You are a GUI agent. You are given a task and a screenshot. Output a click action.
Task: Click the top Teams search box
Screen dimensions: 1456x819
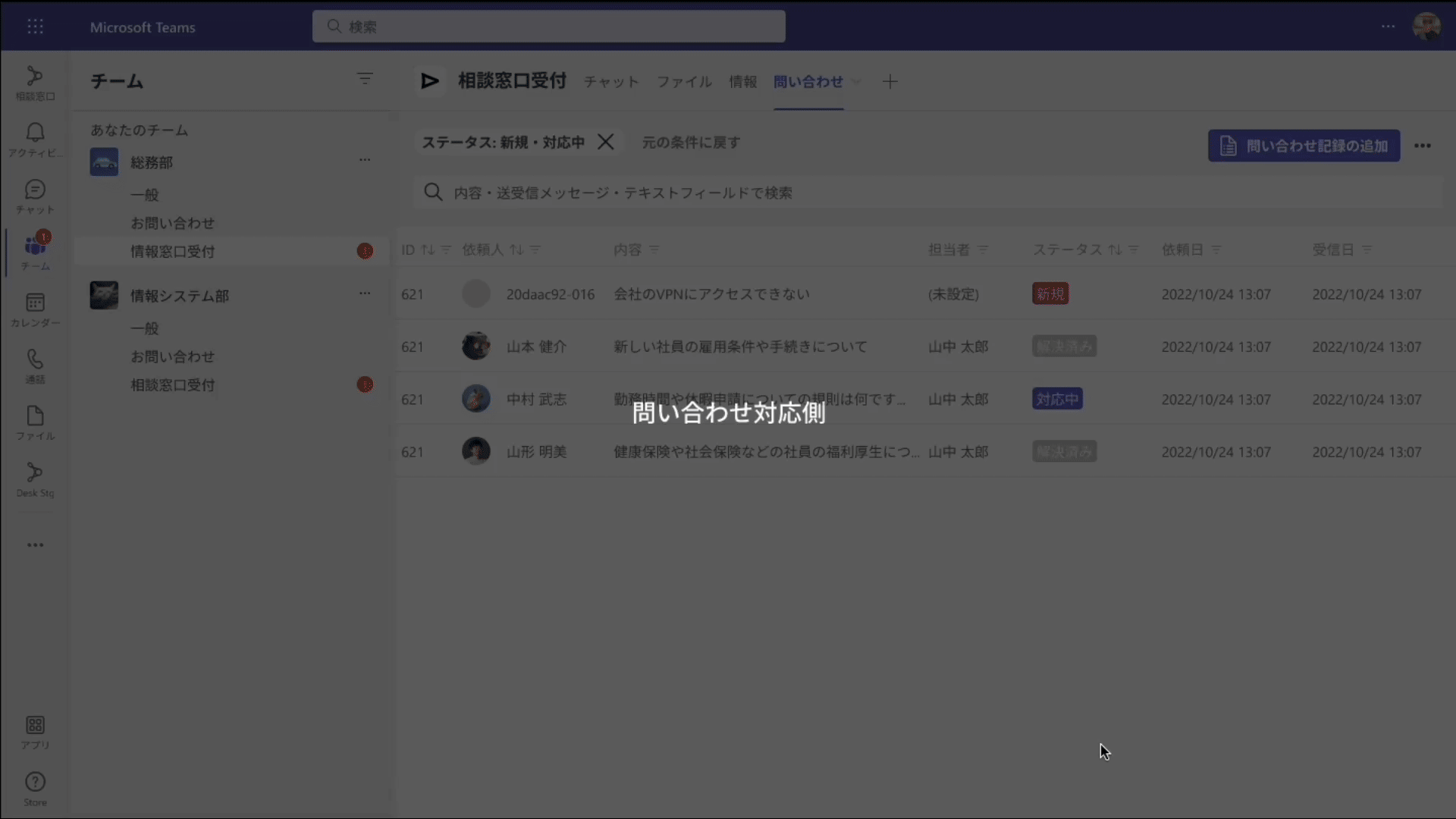click(548, 27)
